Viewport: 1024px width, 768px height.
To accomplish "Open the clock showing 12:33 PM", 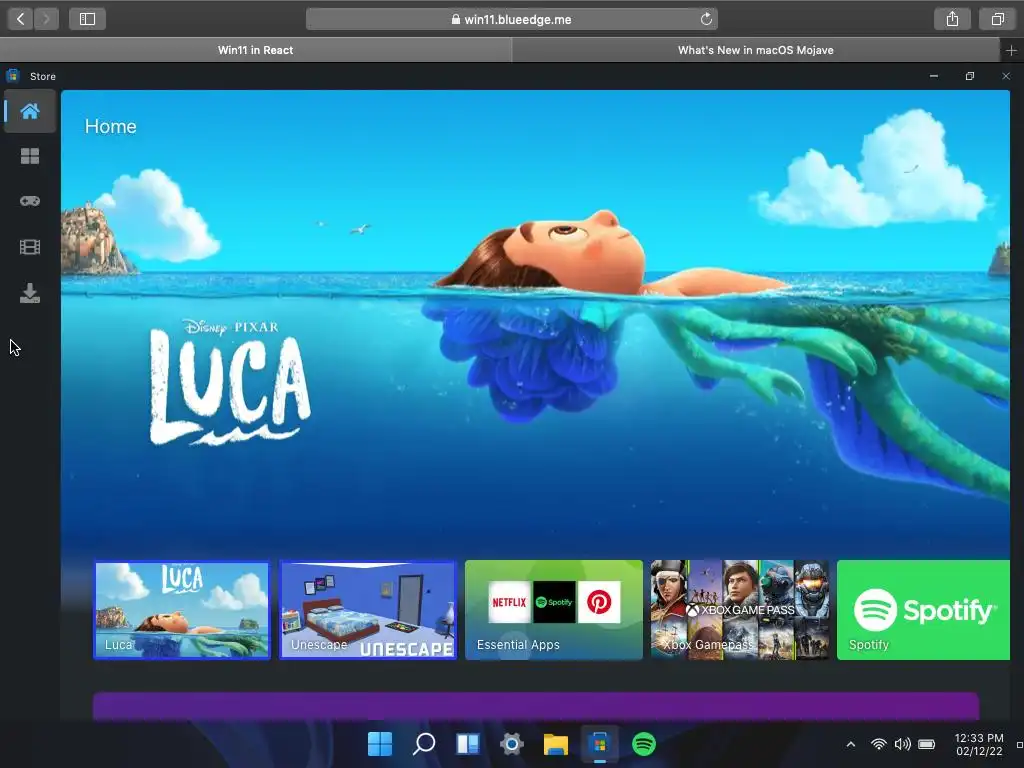I will (979, 744).
